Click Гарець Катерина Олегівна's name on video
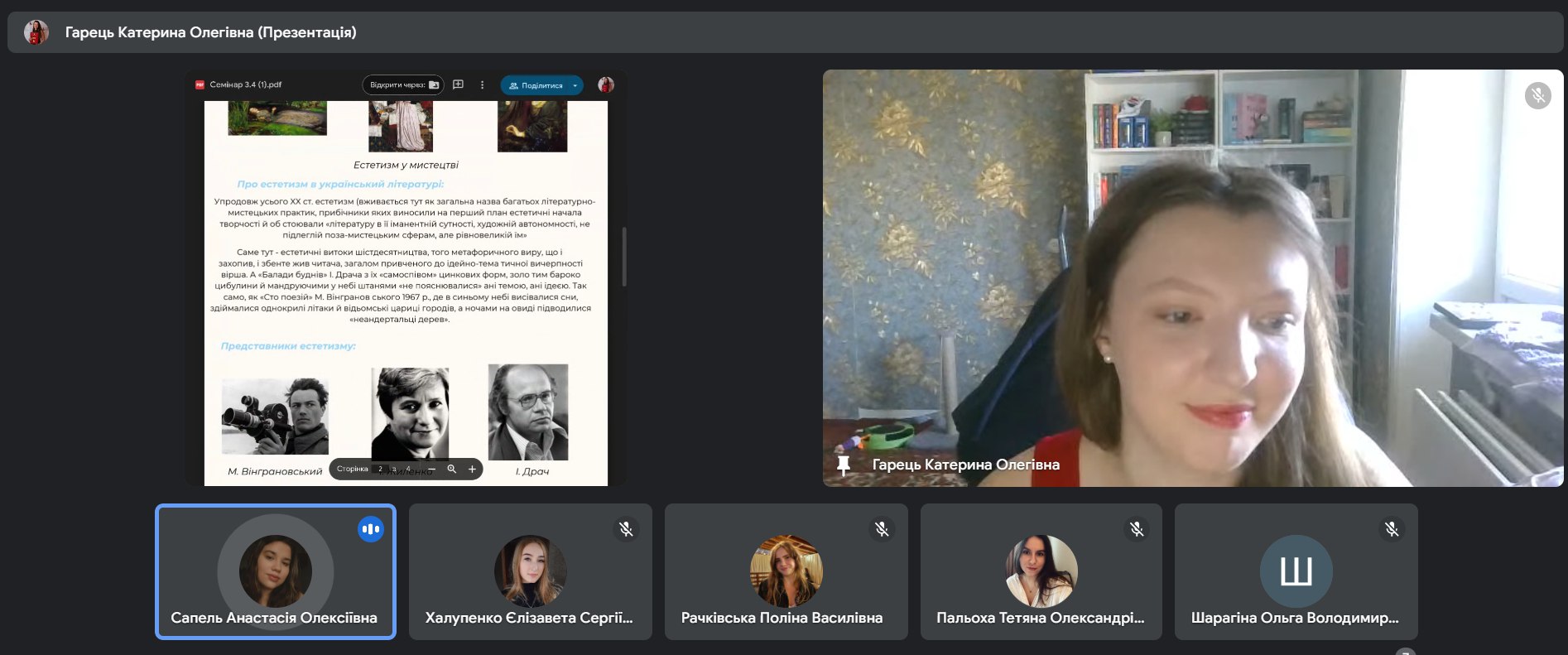This screenshot has height=655, width=1568. coord(965,465)
